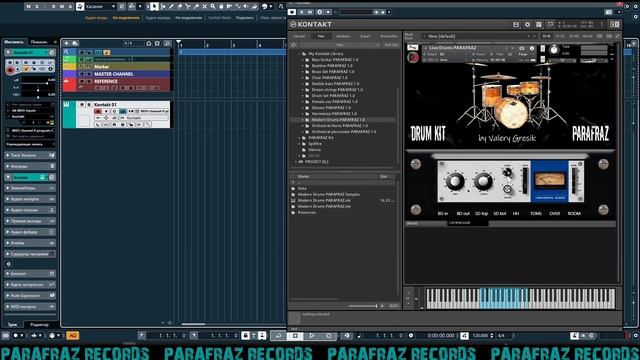Click the Kontakt save floppy-disk icon

[x=516, y=25]
